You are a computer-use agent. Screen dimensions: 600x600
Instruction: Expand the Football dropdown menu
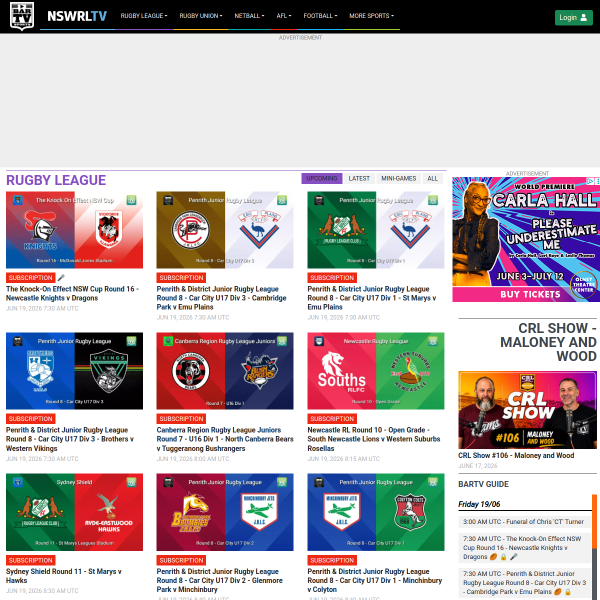point(320,16)
